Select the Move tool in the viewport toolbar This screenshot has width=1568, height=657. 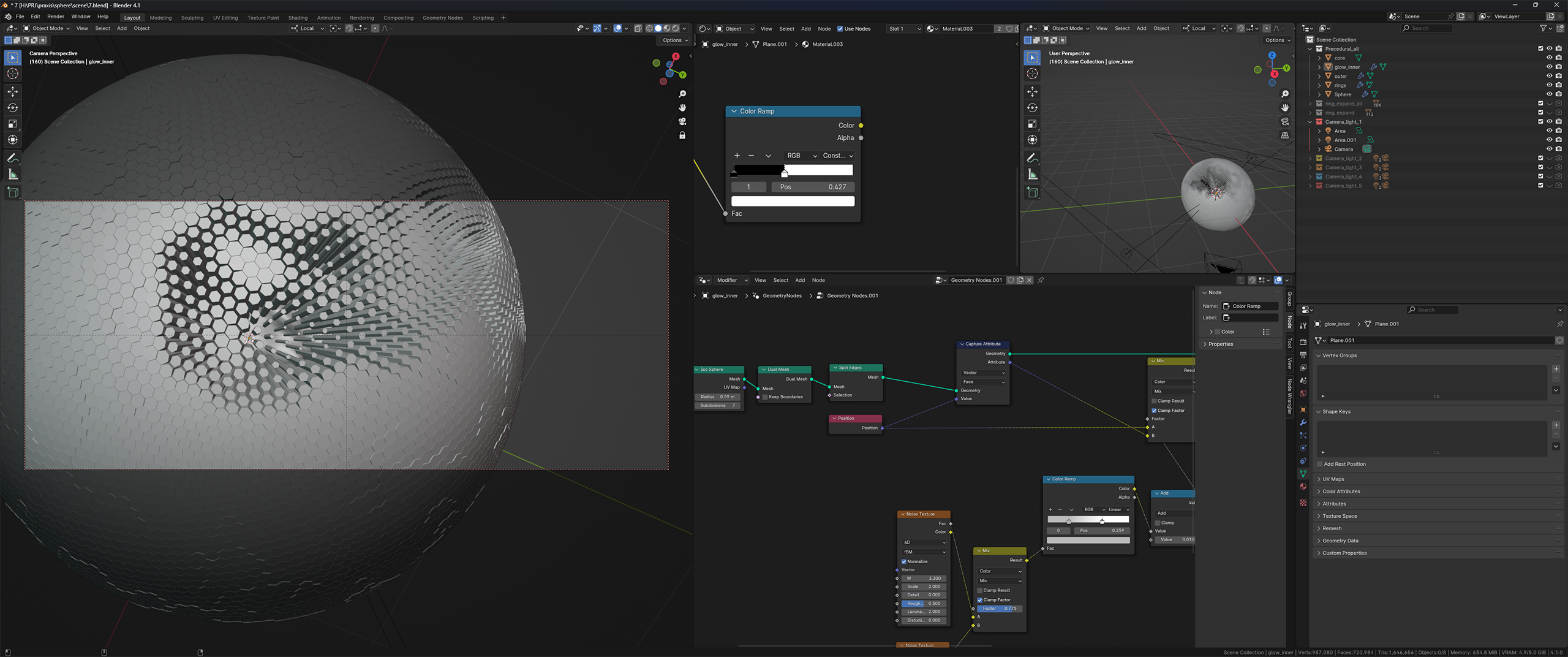click(12, 92)
